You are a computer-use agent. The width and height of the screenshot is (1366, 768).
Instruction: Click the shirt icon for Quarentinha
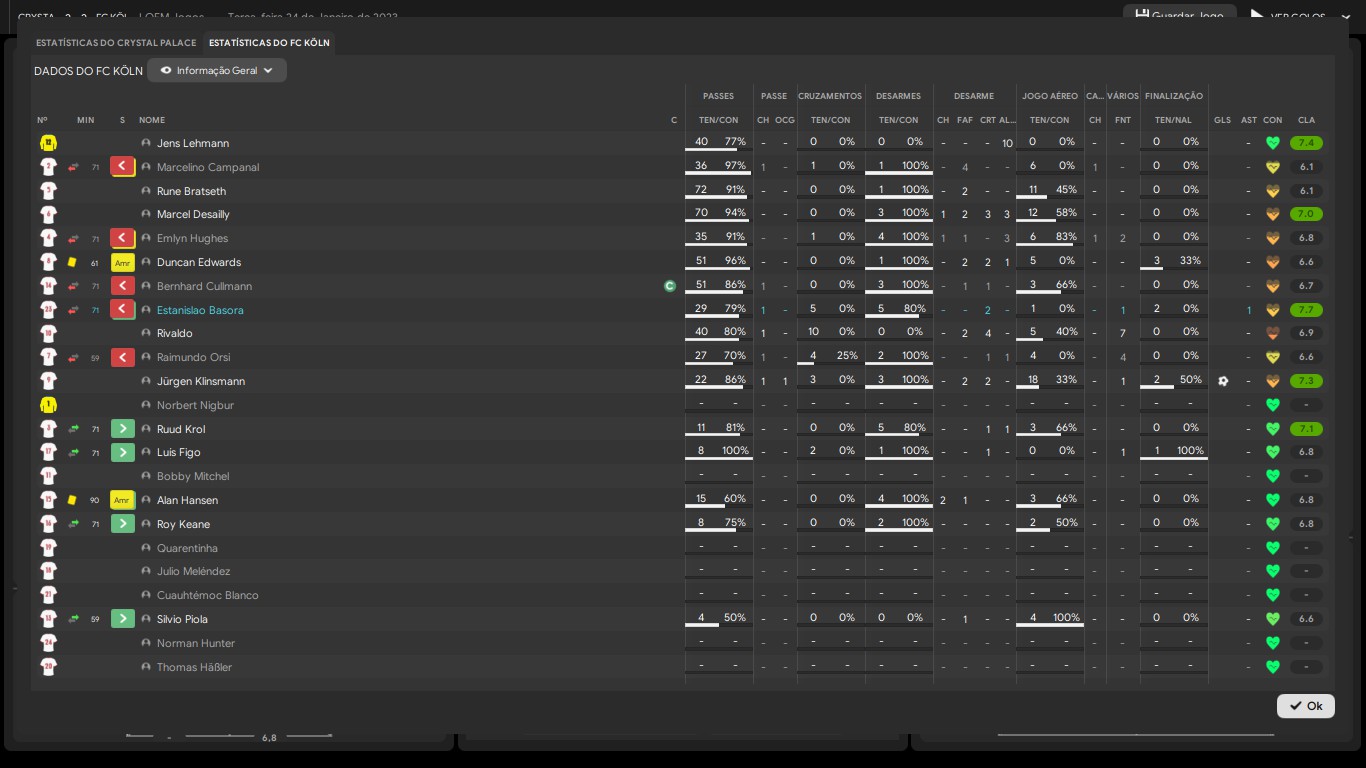48,548
